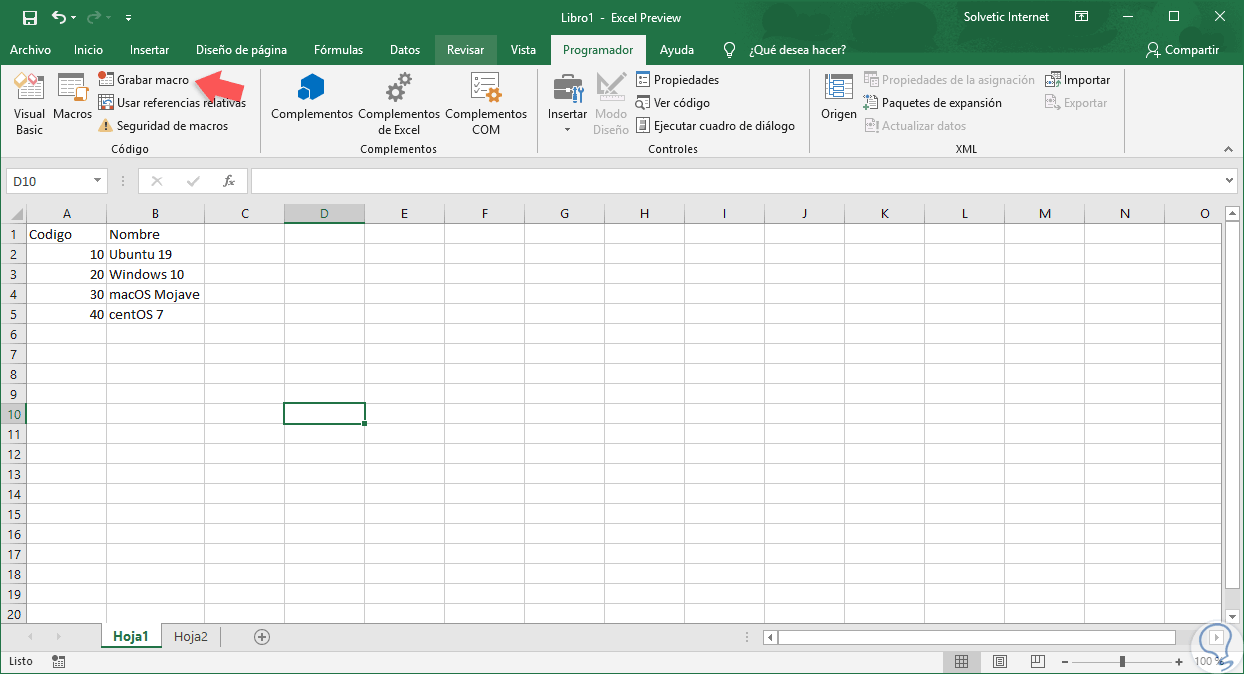Switch to the Diseño de página tab

coord(241,50)
